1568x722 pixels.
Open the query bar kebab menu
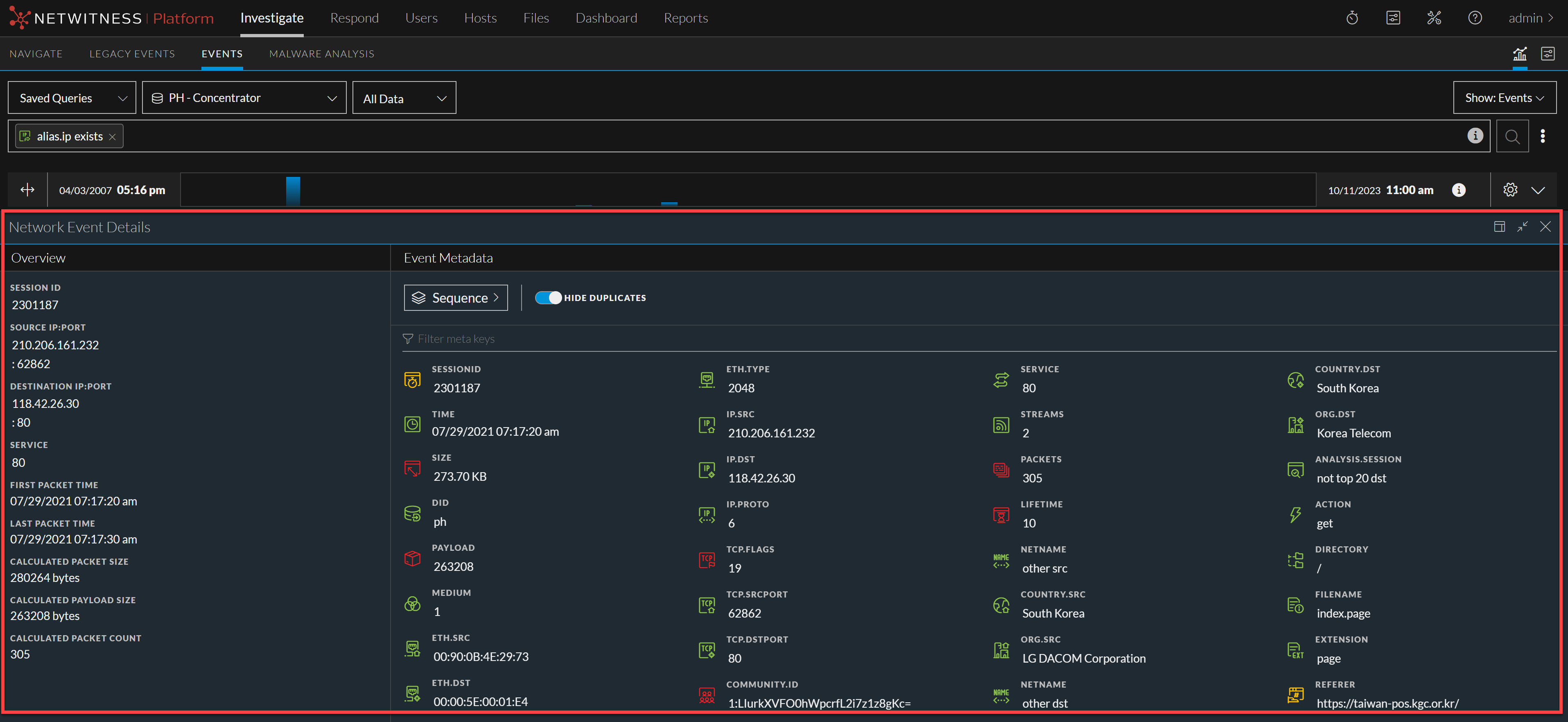point(1543,136)
